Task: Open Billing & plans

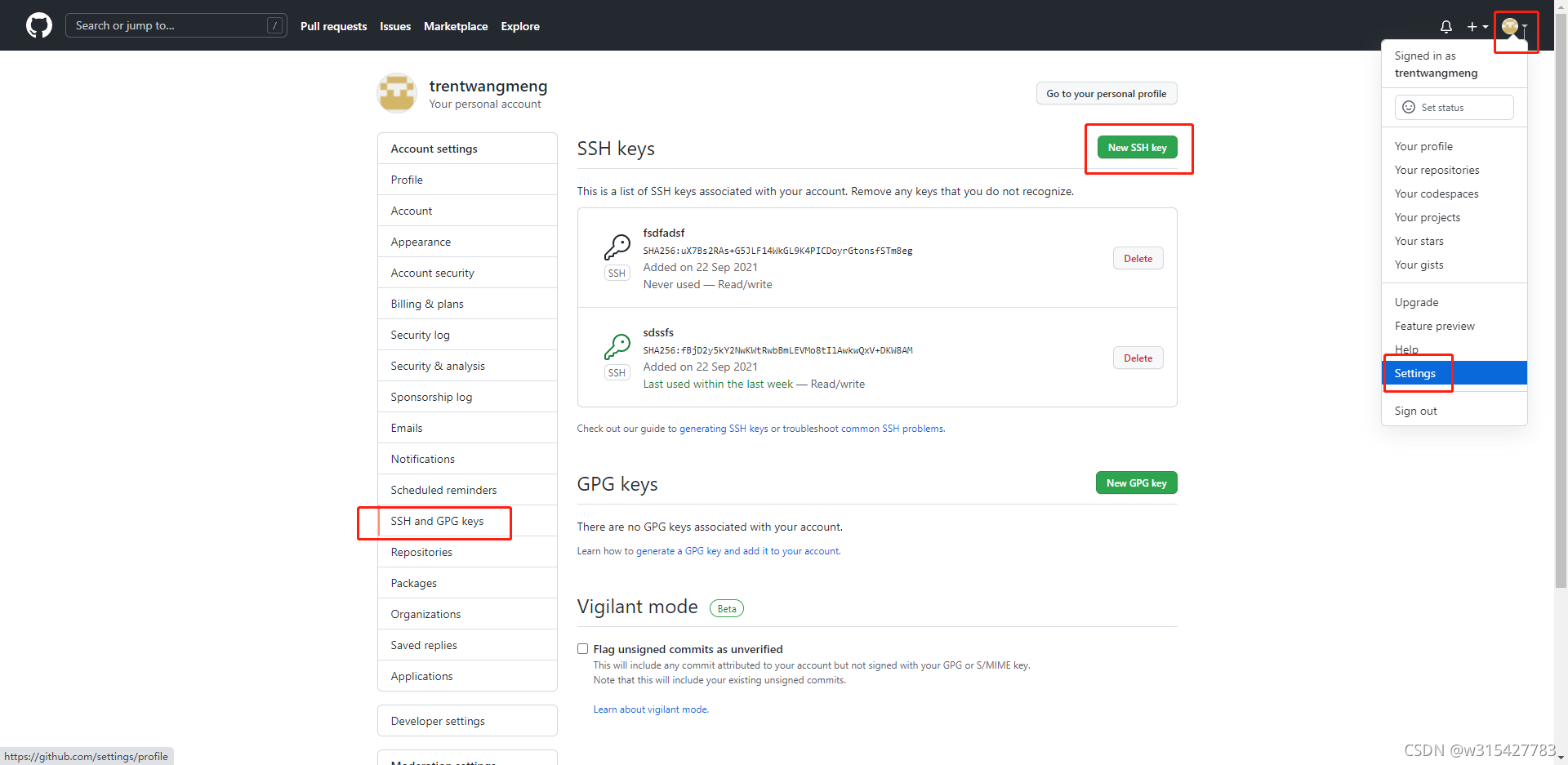Action: click(467, 304)
